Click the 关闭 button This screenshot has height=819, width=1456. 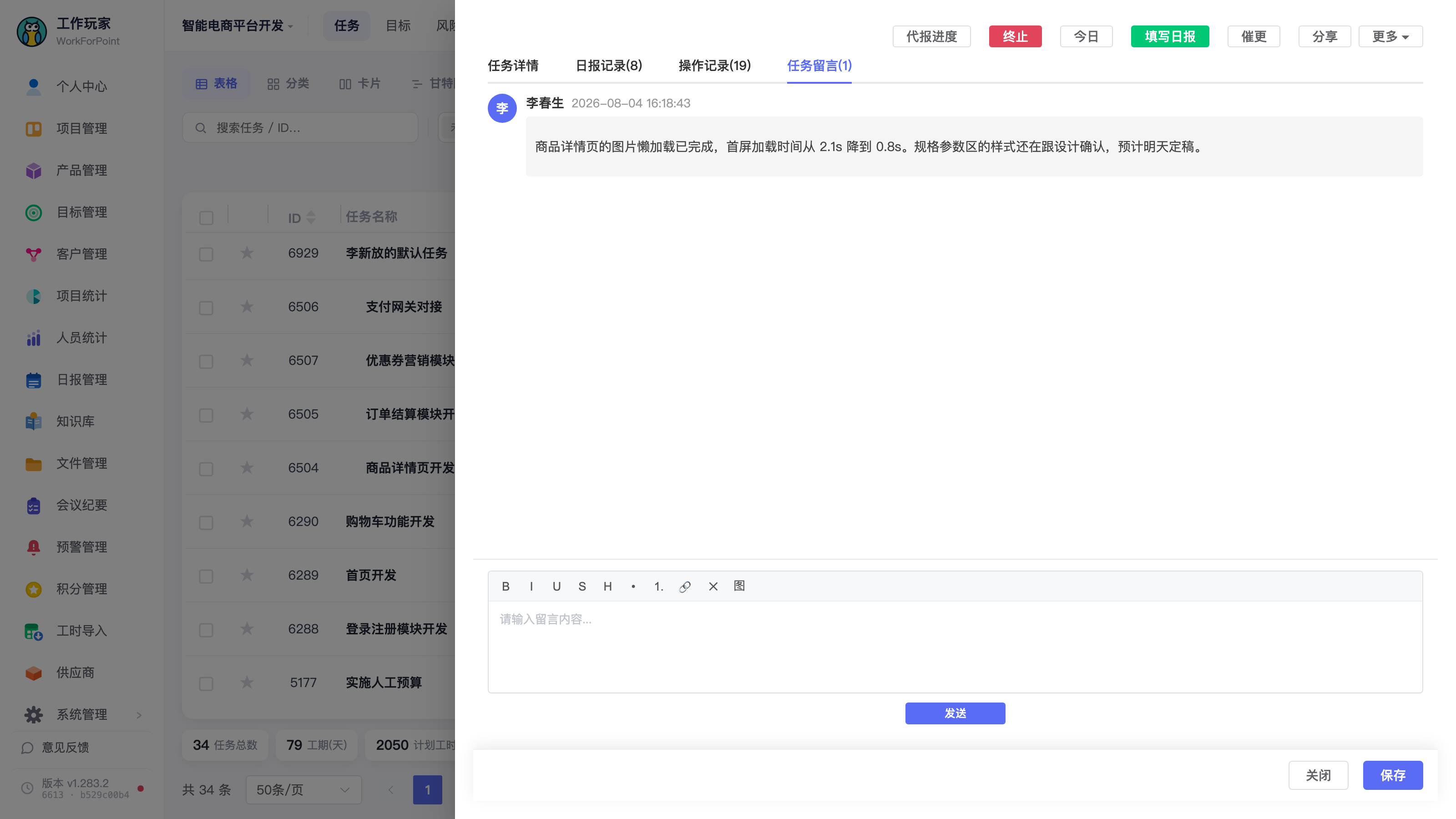point(1318,775)
